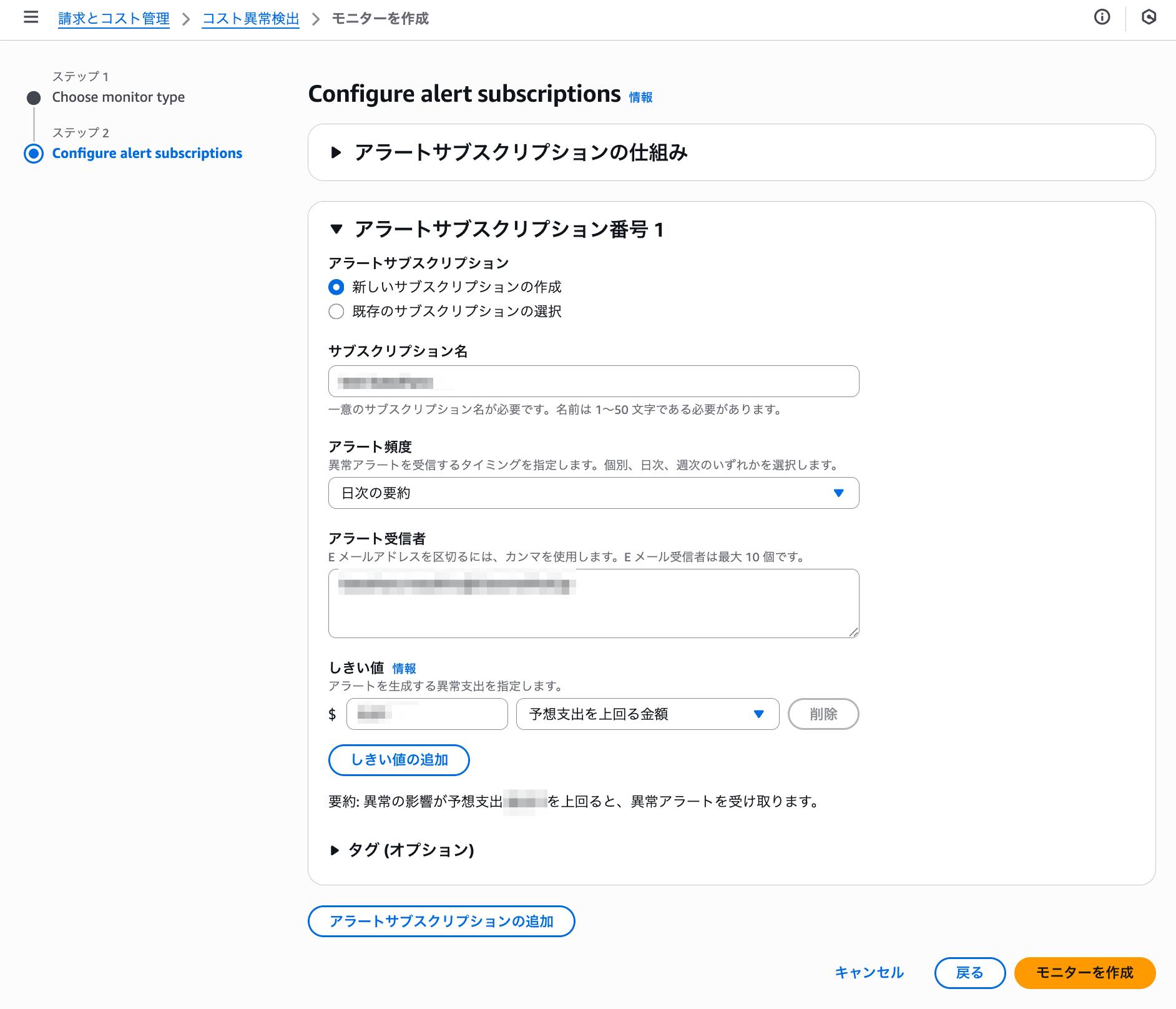This screenshot has height=1009, width=1176.
Task: Go to 請求とコスト管理 breadcrumb
Action: coord(114,19)
